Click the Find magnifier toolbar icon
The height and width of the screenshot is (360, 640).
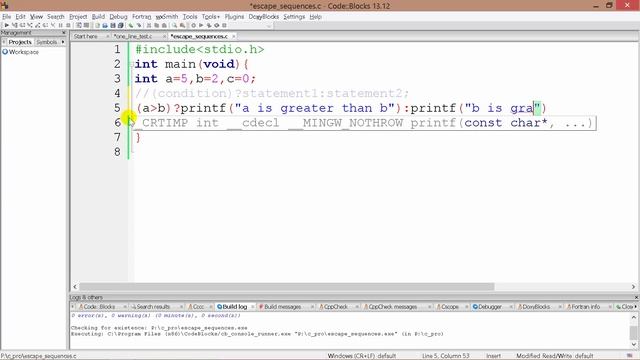pyautogui.click(x=175, y=25)
